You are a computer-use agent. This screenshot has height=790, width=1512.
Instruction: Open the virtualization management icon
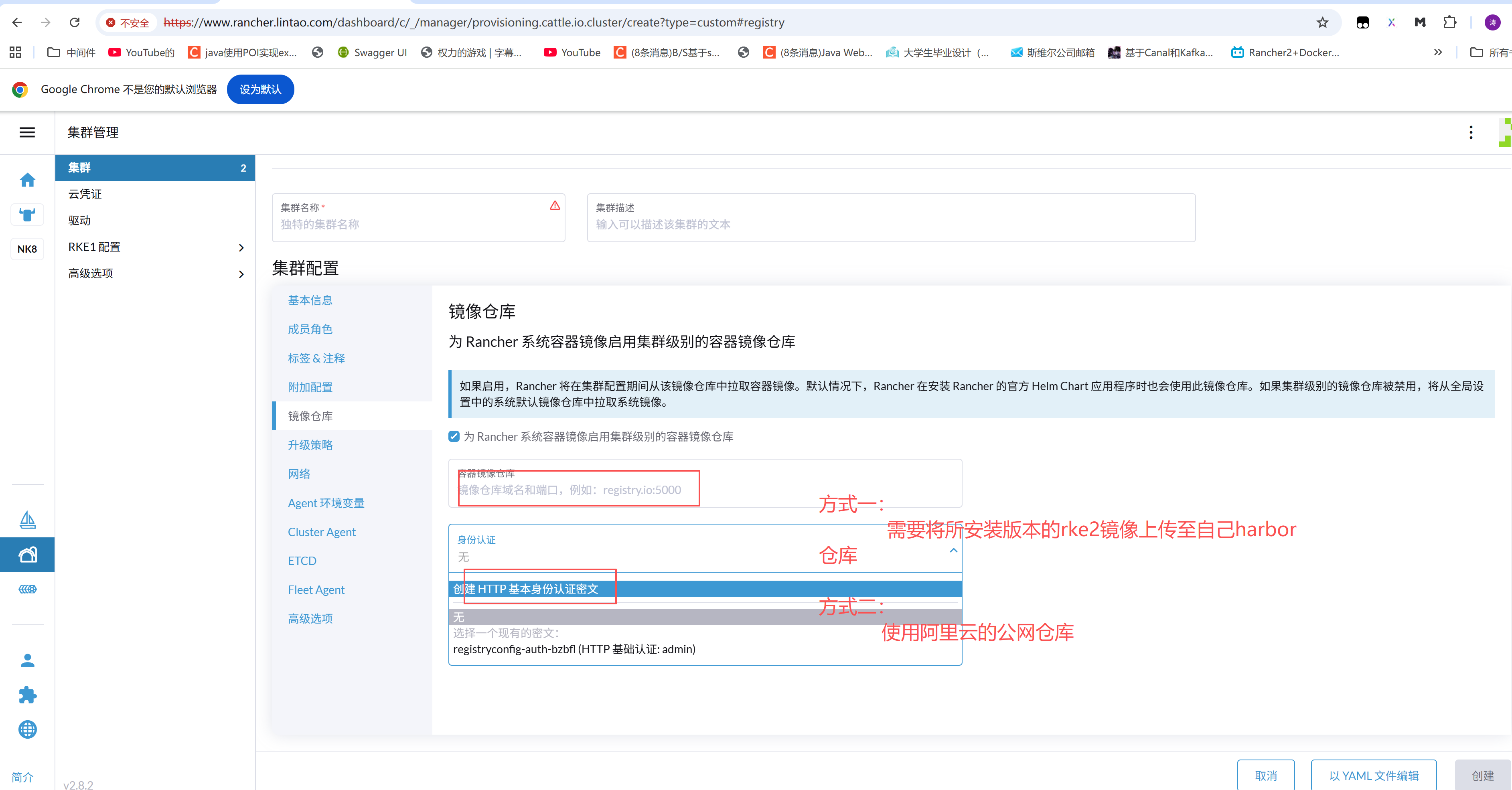[28, 589]
